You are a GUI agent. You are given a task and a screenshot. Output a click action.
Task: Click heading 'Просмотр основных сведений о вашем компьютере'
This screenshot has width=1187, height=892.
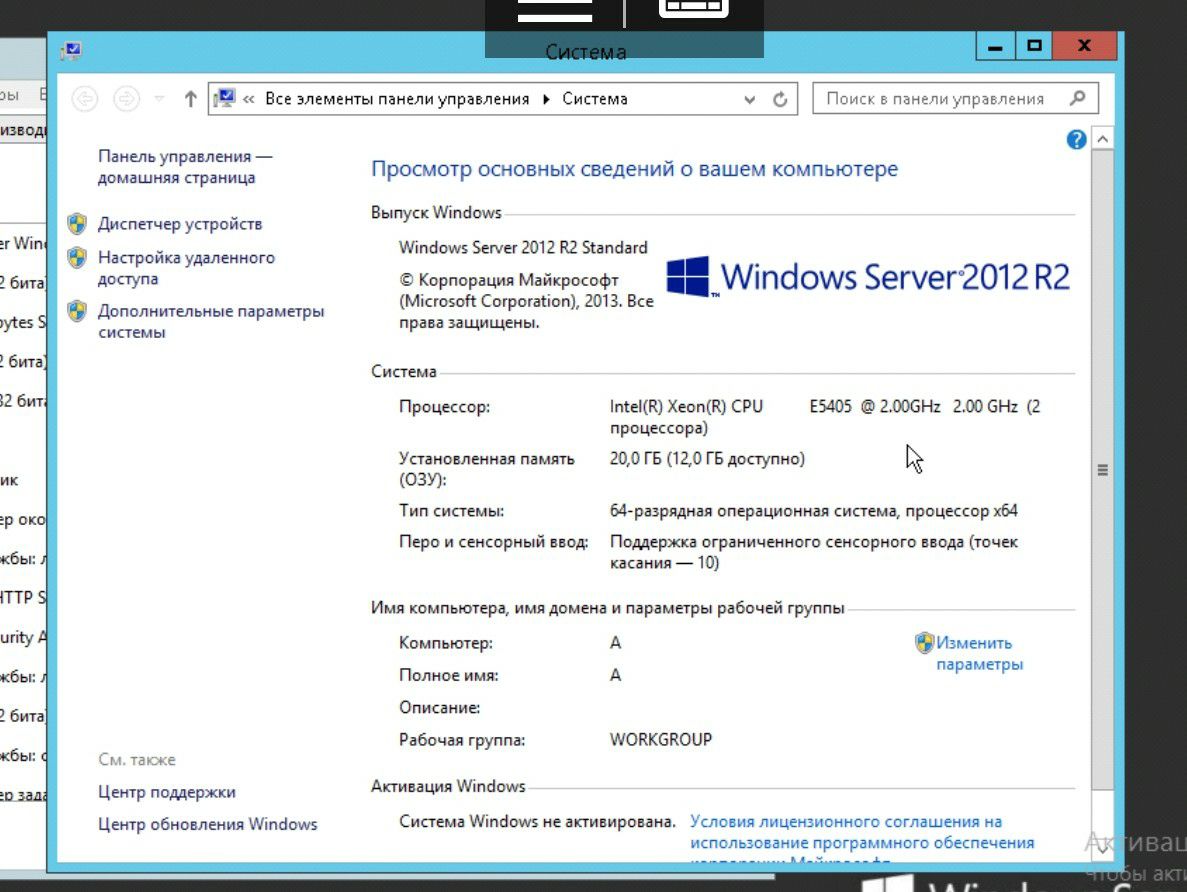(x=634, y=169)
